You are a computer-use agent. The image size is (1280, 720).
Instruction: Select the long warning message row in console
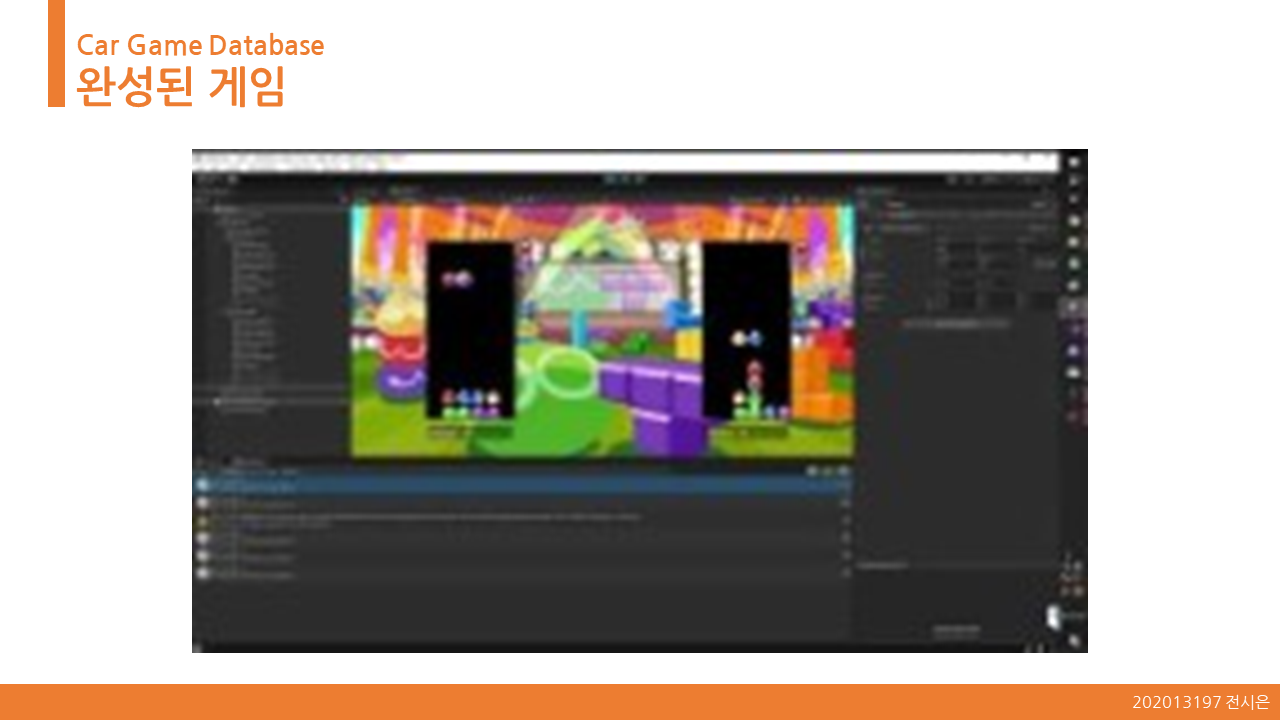coord(522,520)
